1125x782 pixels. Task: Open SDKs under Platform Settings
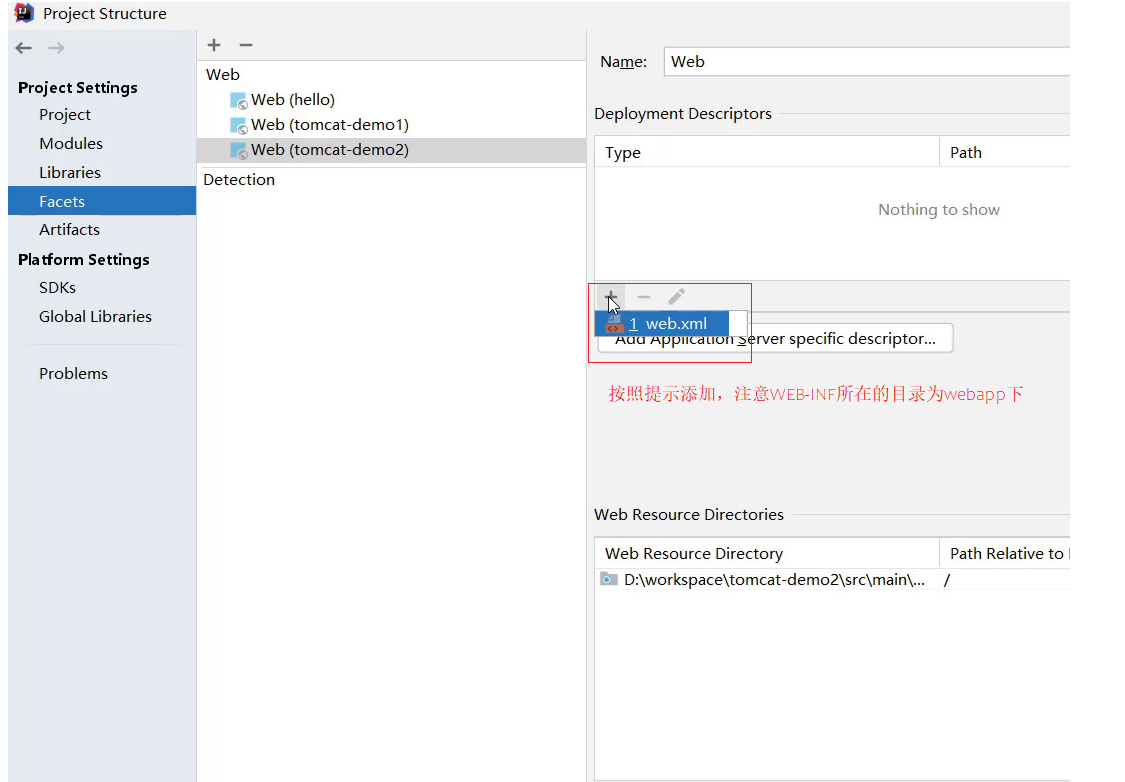57,288
